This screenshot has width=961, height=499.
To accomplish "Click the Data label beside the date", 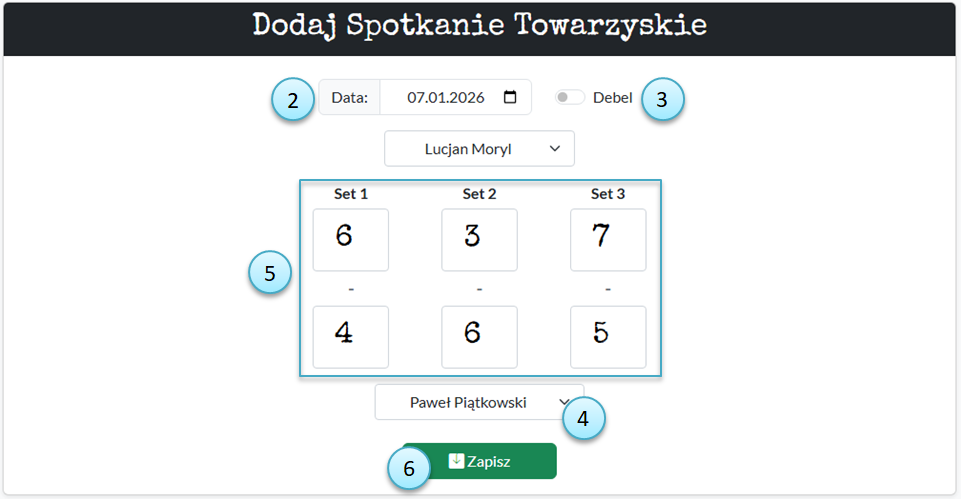I will 350,98.
